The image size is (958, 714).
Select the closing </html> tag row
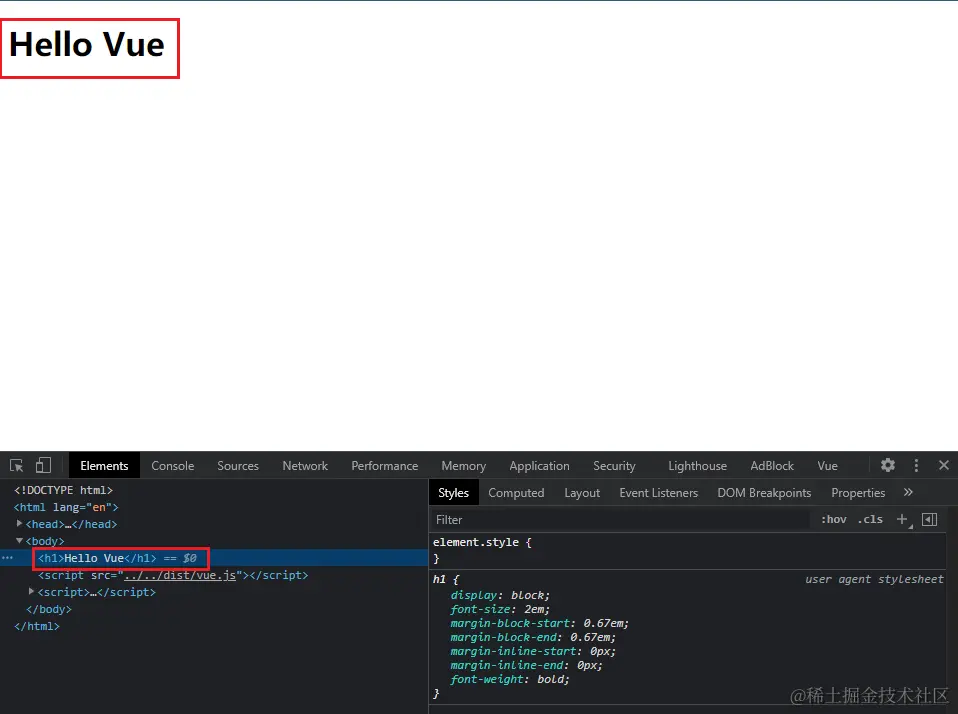(37, 626)
